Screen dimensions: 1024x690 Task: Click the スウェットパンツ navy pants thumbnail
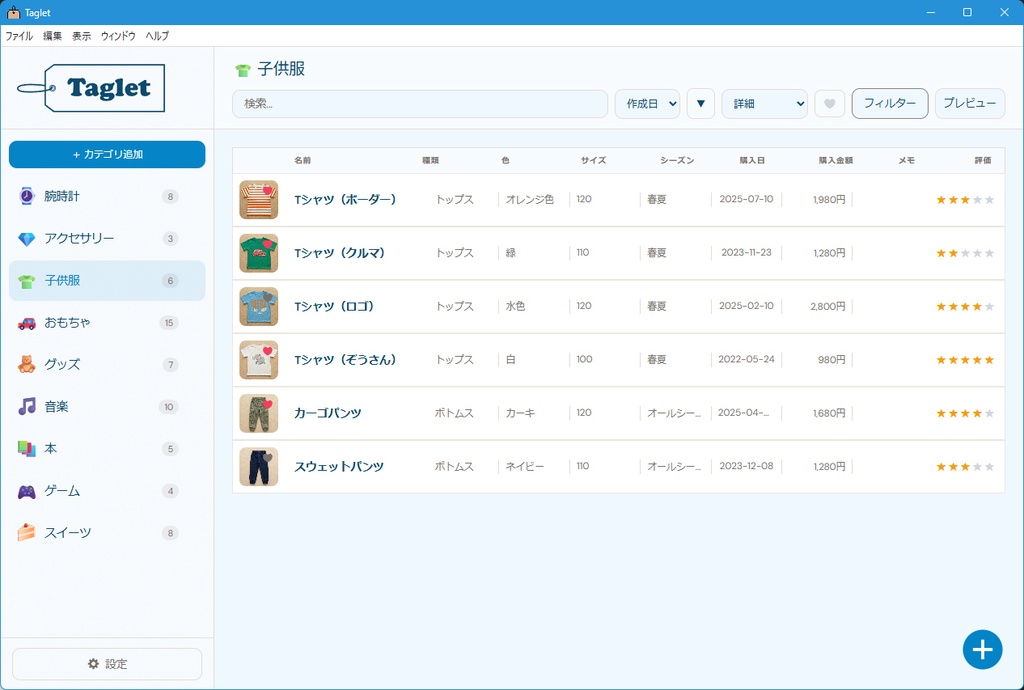tap(259, 467)
